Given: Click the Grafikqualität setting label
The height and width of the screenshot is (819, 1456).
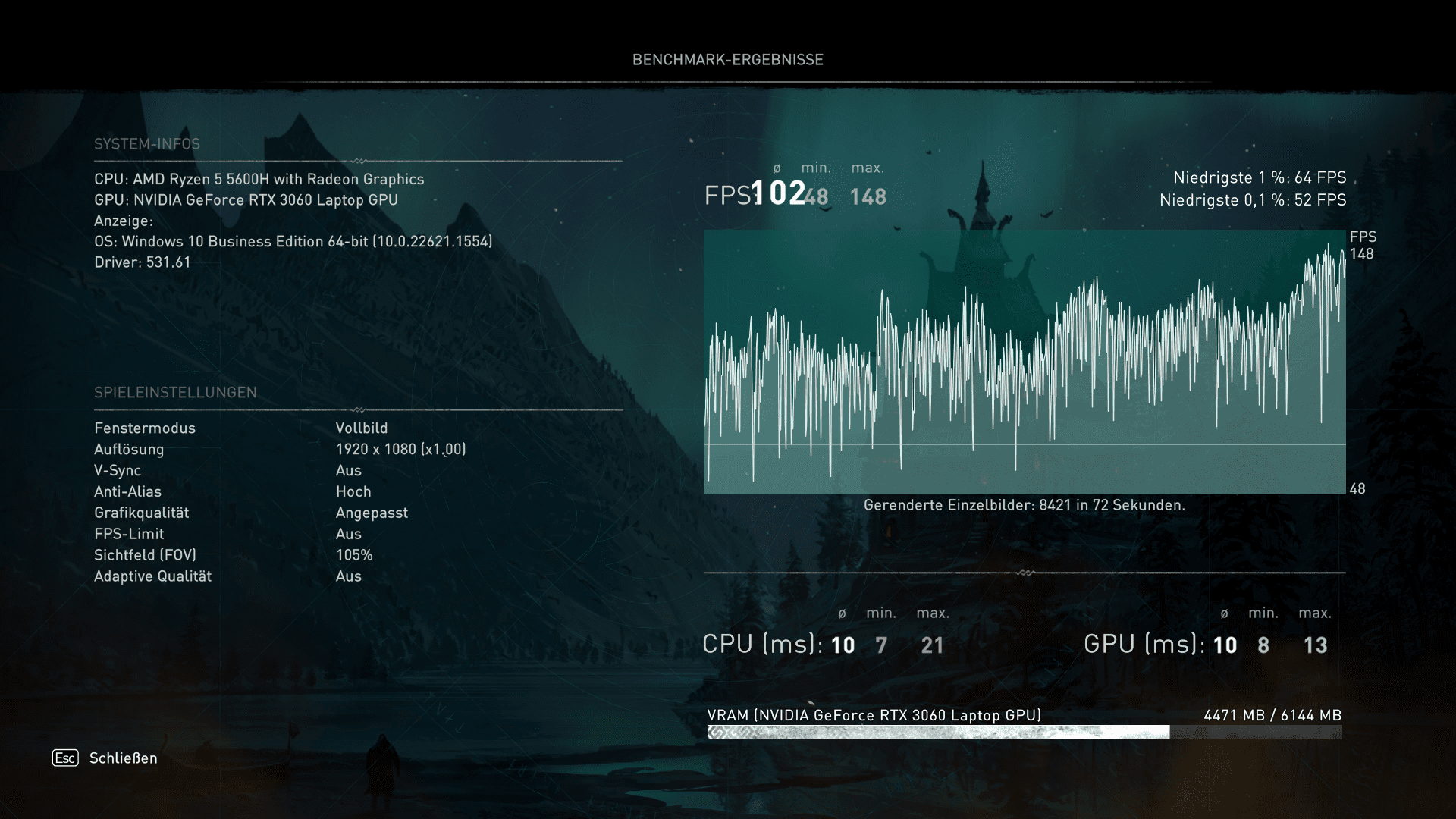Looking at the screenshot, I should click(x=142, y=513).
